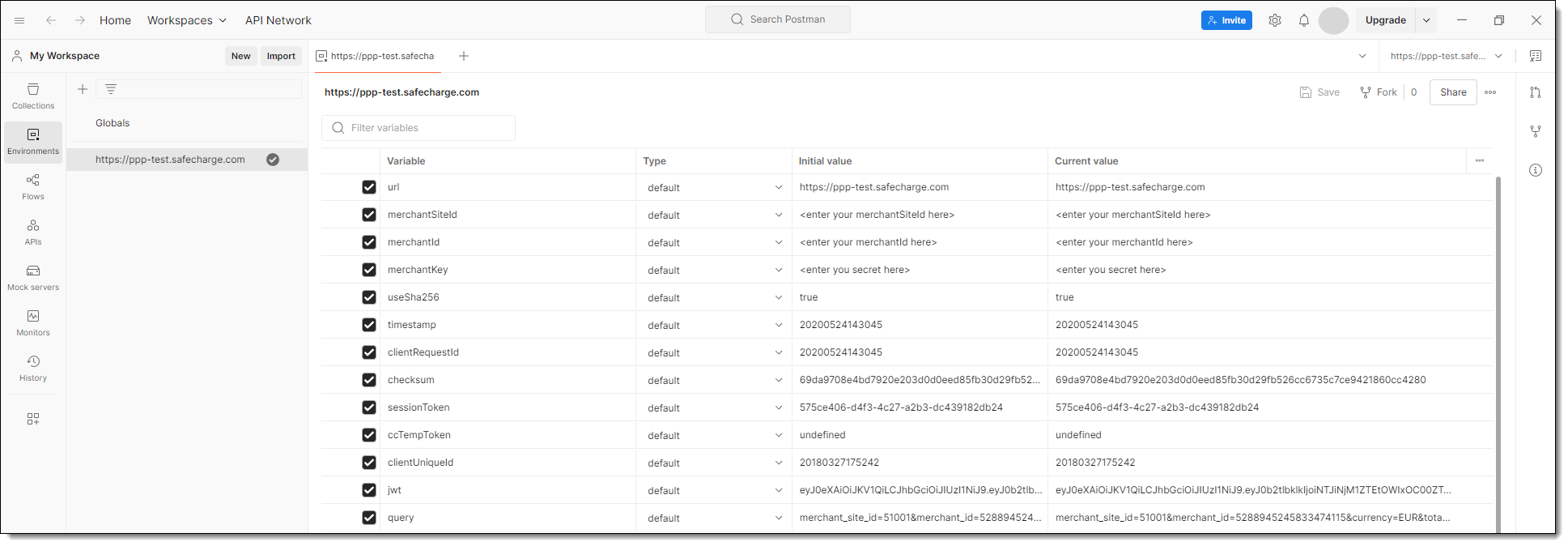Open the pull requests icon in right sidebar
This screenshot has width=1568, height=546.
[1536, 92]
